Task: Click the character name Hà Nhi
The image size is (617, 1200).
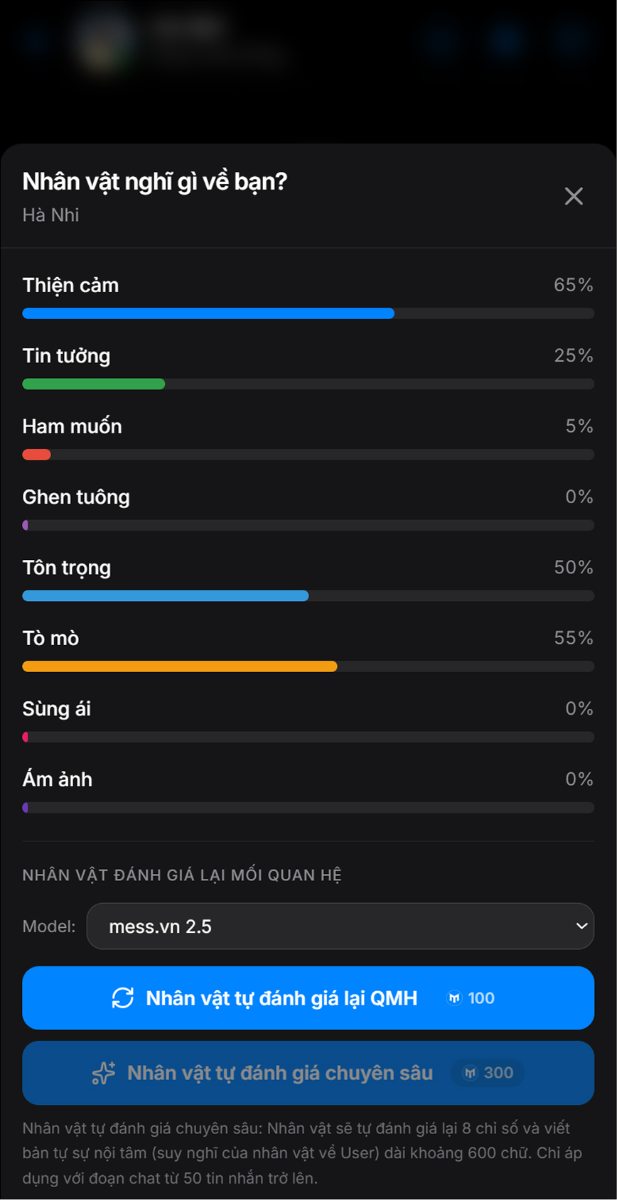Action: (51, 215)
